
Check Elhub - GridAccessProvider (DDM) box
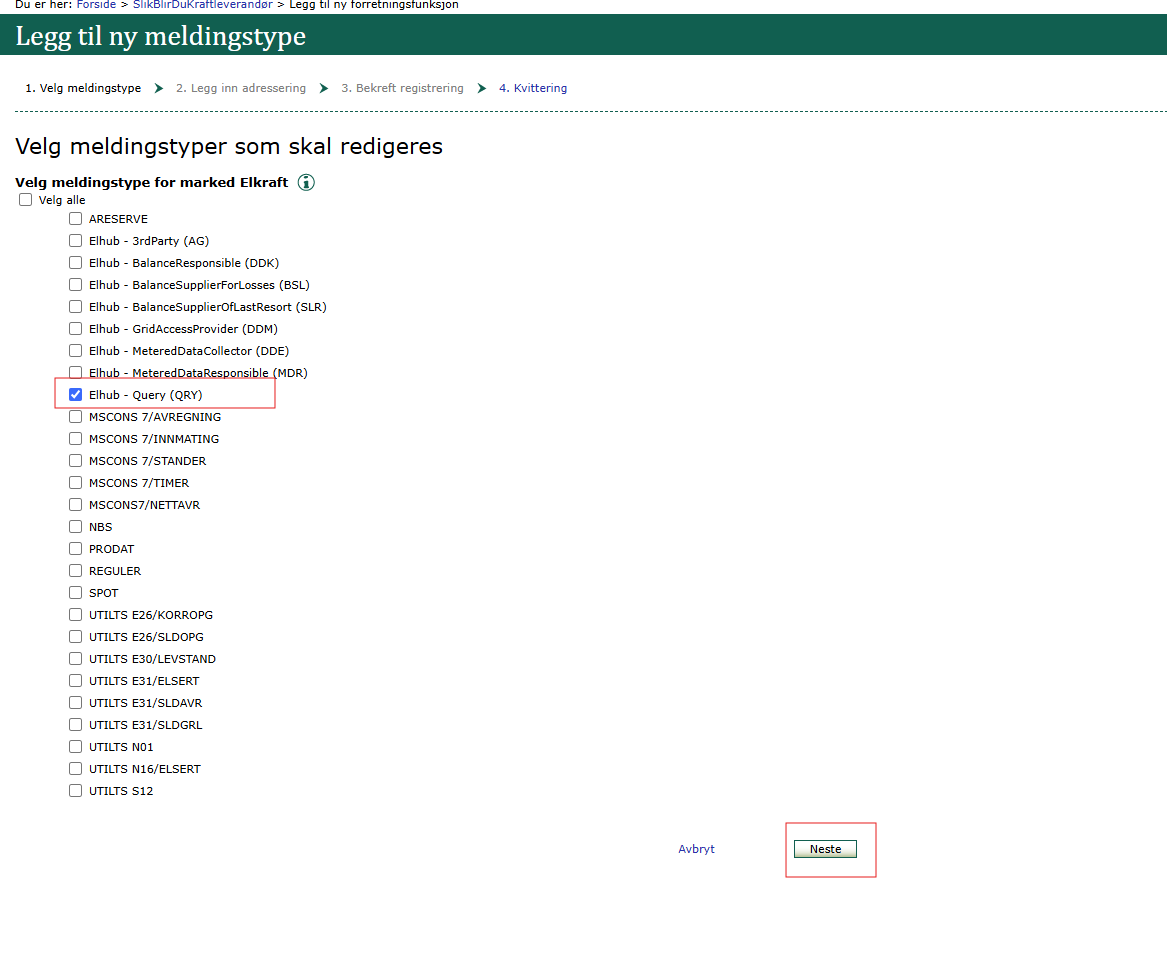click(75, 328)
